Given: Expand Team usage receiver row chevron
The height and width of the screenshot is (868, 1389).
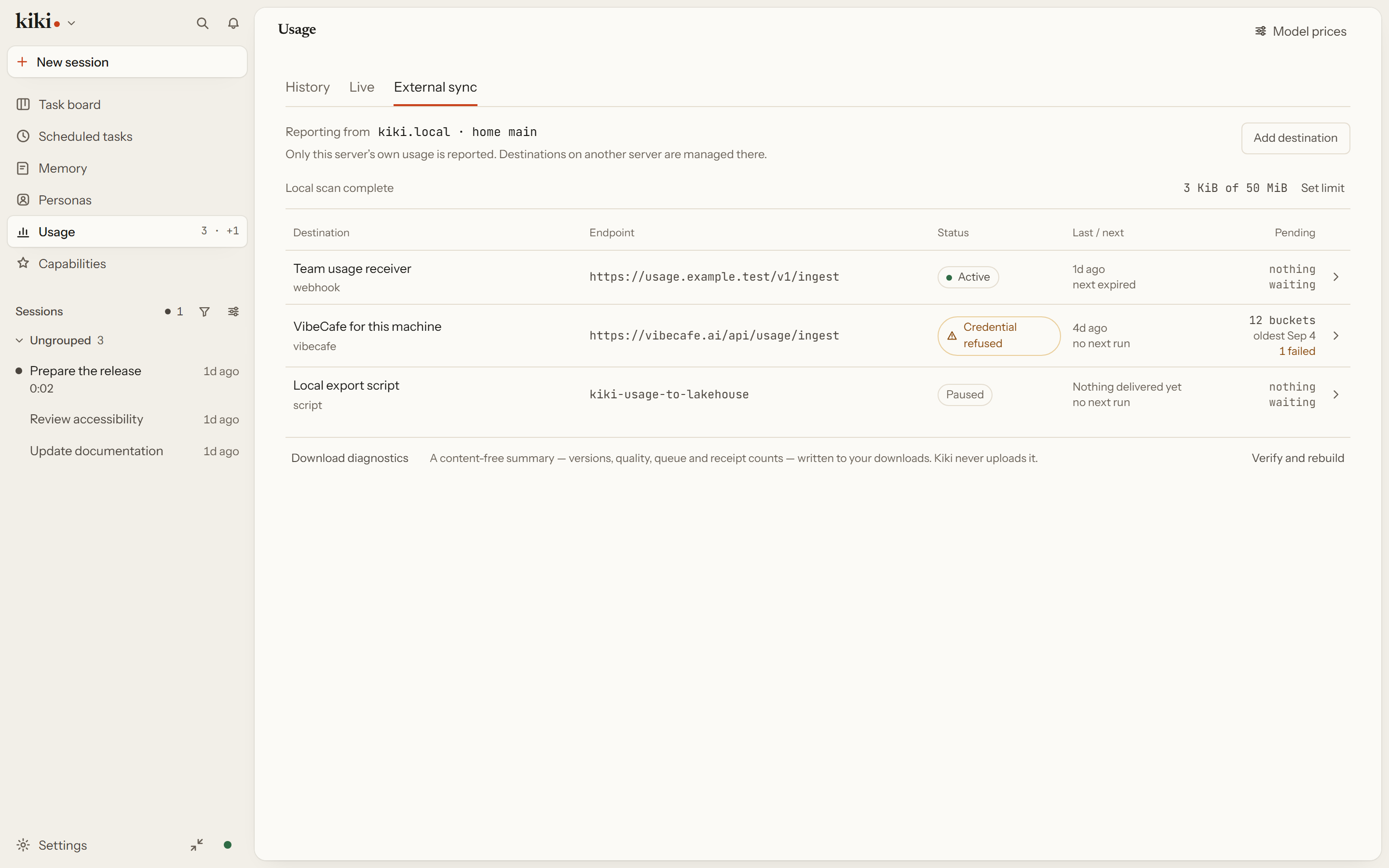Looking at the screenshot, I should point(1335,277).
